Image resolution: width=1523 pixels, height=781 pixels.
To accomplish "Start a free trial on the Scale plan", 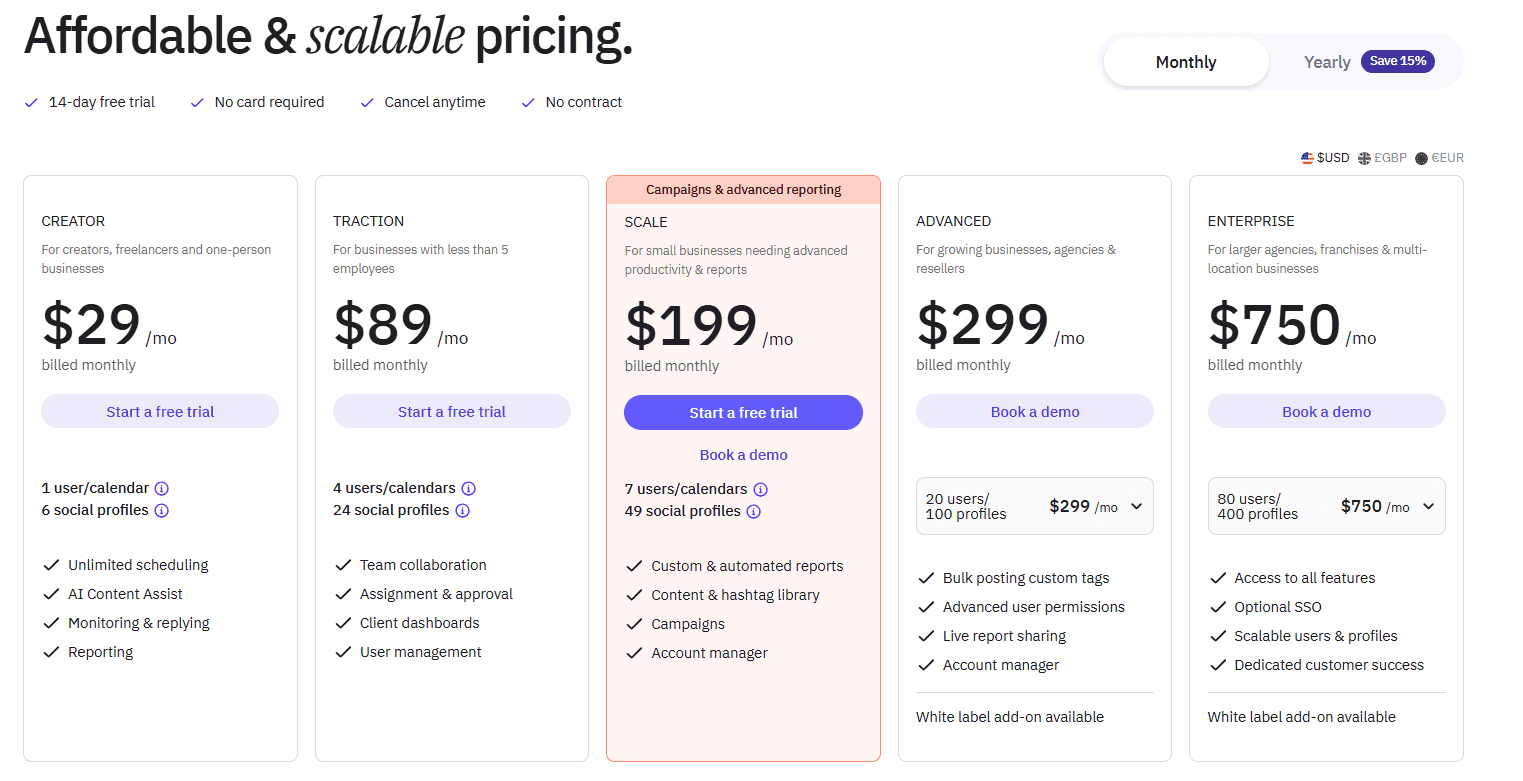I will [x=743, y=412].
